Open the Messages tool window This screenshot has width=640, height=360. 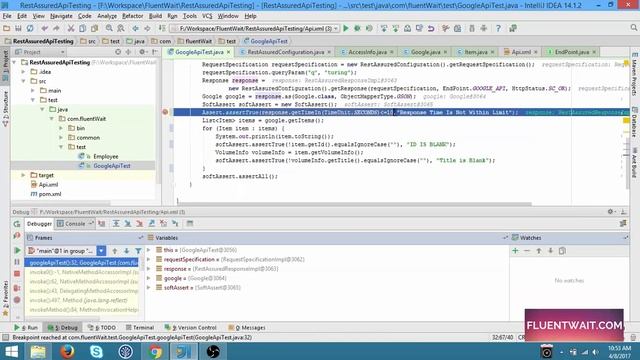247,327
